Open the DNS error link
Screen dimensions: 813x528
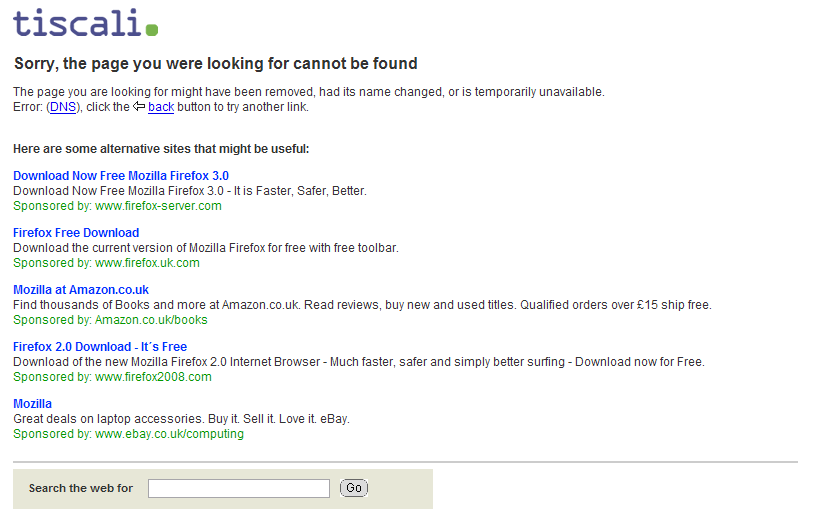(62, 107)
